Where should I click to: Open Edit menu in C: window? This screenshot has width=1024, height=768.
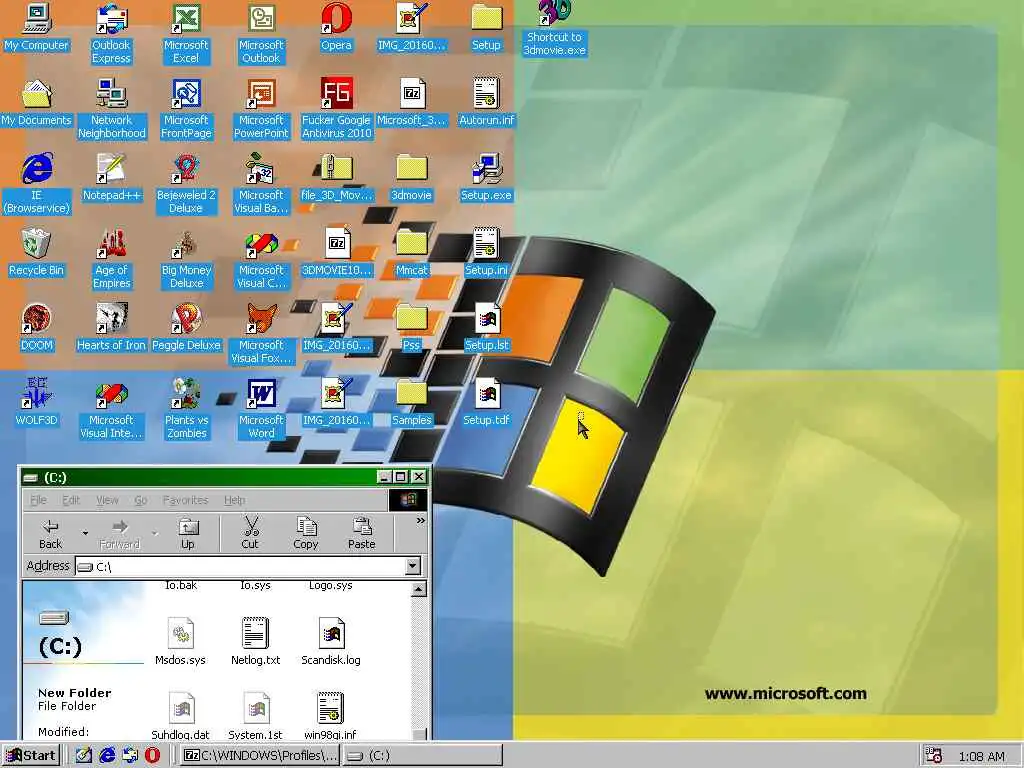click(x=71, y=500)
